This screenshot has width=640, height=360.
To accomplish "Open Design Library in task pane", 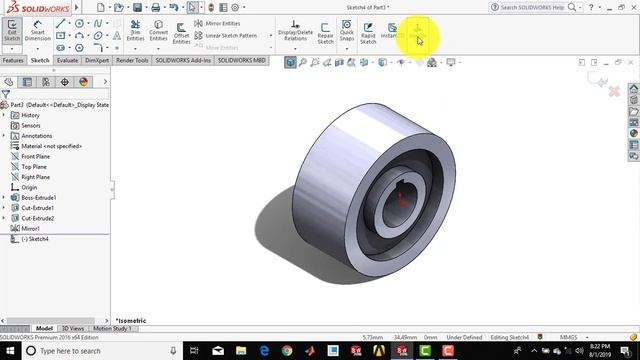I will coord(633,100).
